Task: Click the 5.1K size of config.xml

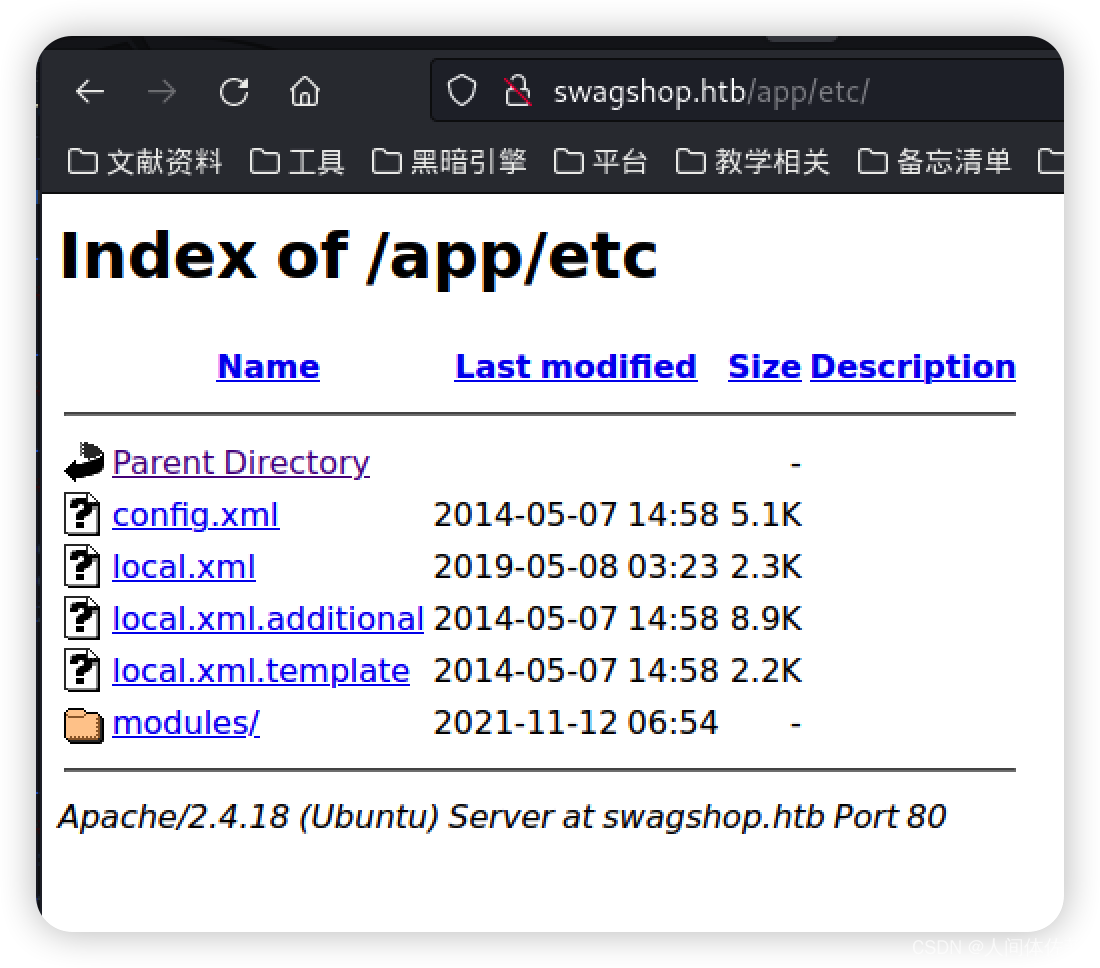Action: (x=765, y=515)
